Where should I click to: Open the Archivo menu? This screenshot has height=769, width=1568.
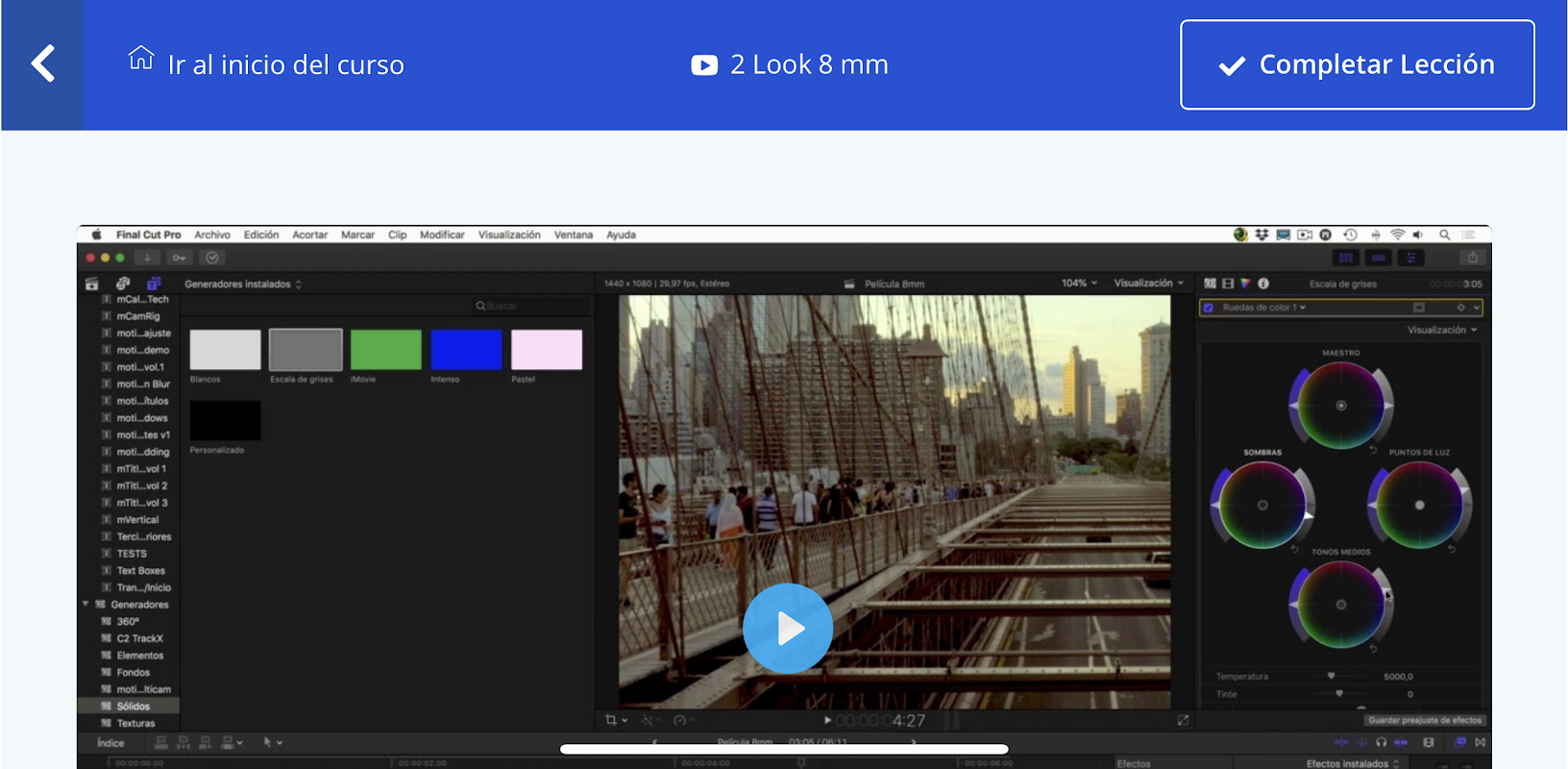pyautogui.click(x=212, y=235)
